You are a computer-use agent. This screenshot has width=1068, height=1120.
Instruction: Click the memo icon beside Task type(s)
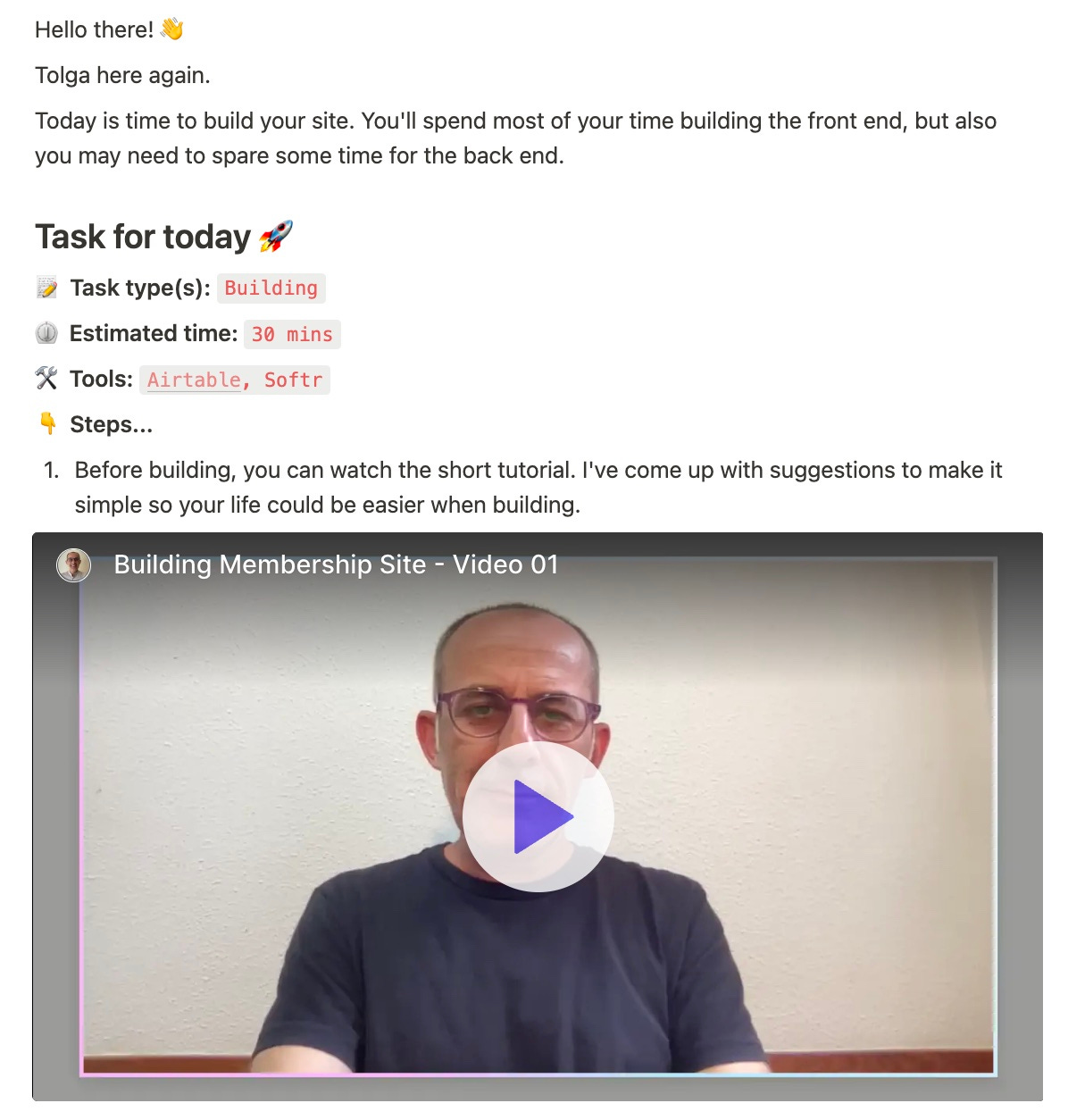46,288
